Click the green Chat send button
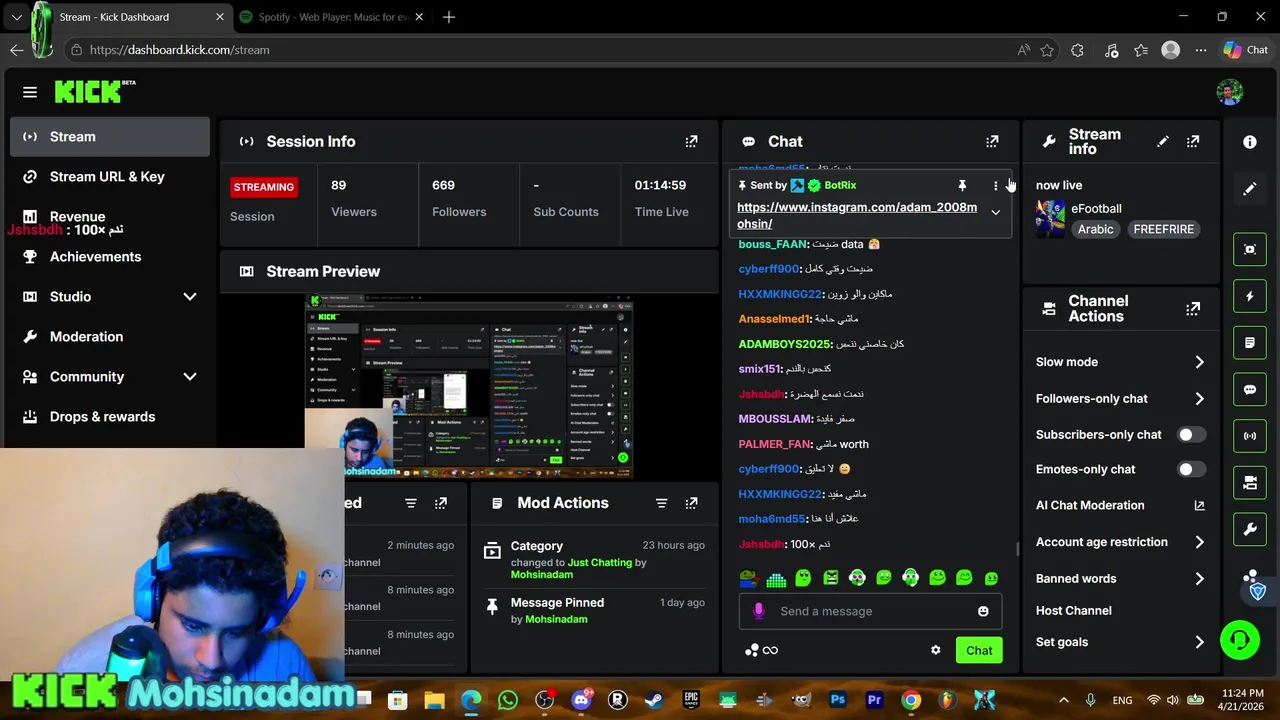The image size is (1280, 720). pyautogui.click(x=979, y=650)
